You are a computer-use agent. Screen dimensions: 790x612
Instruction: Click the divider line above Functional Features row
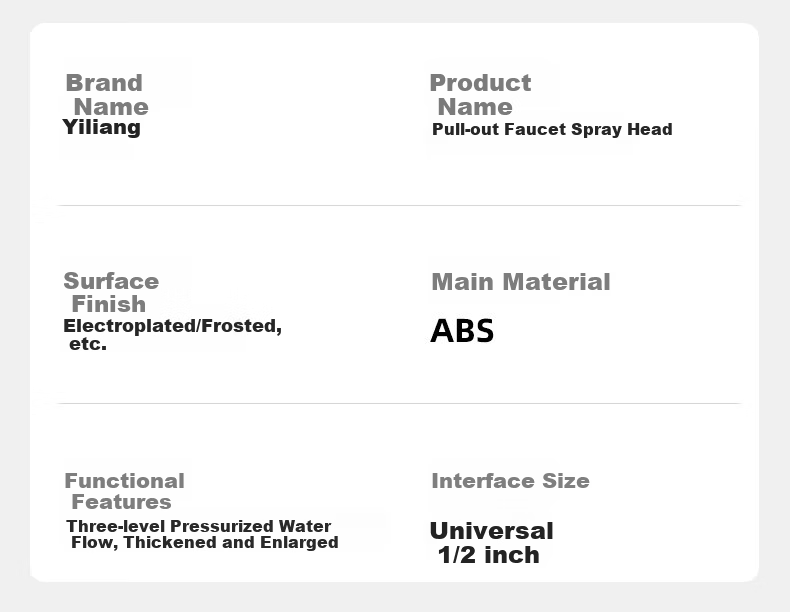(399, 403)
